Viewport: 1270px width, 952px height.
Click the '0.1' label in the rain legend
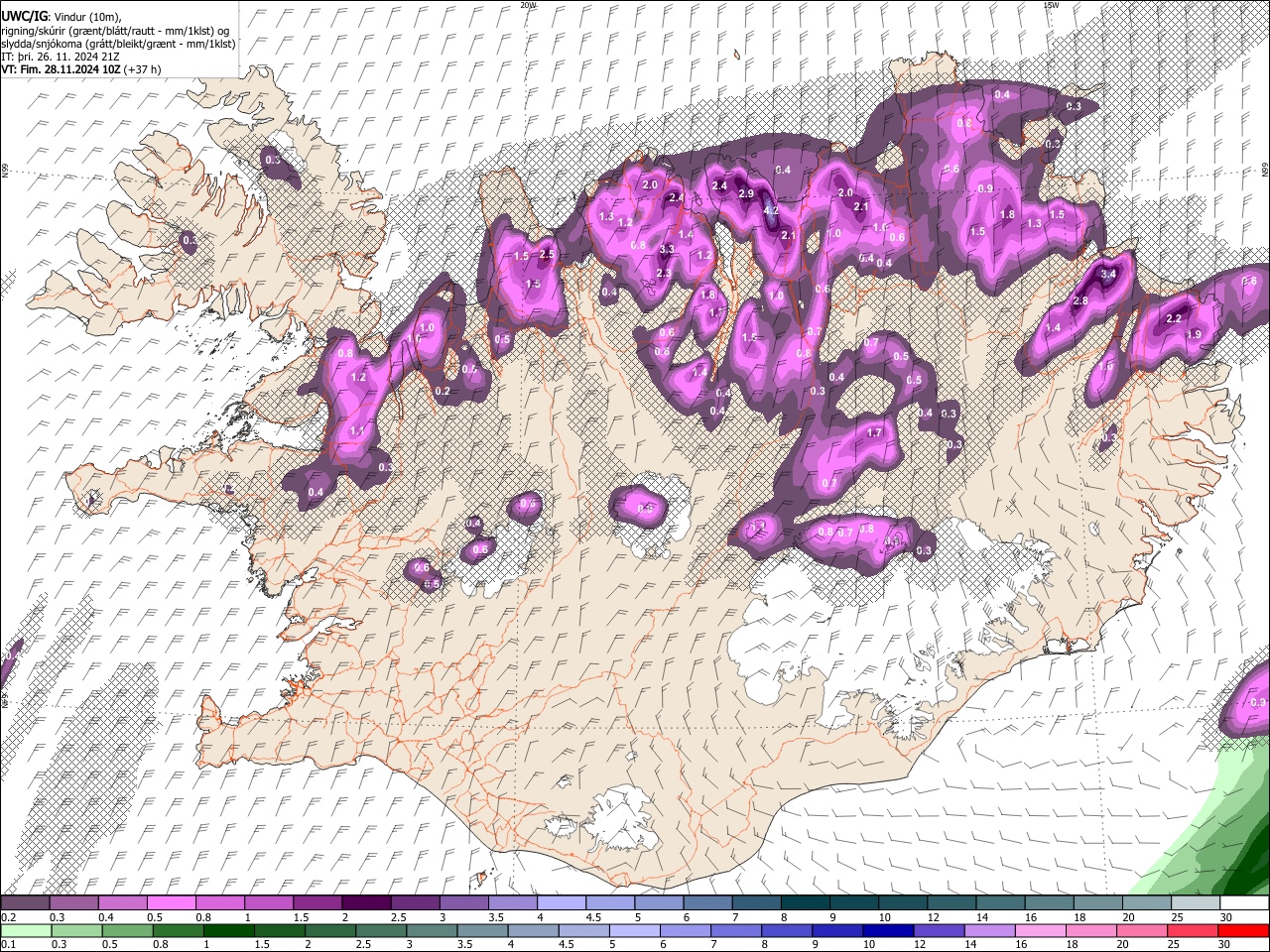(x=8, y=945)
